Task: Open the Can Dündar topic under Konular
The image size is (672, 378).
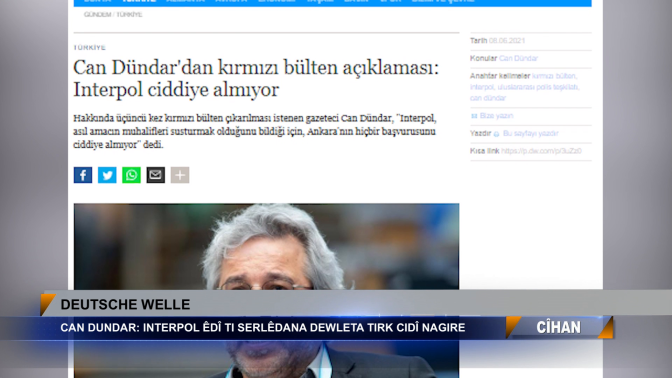Action: pos(518,58)
